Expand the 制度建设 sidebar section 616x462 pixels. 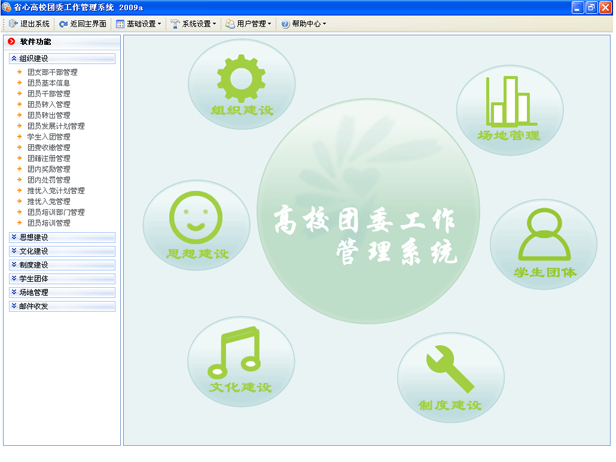click(x=61, y=265)
